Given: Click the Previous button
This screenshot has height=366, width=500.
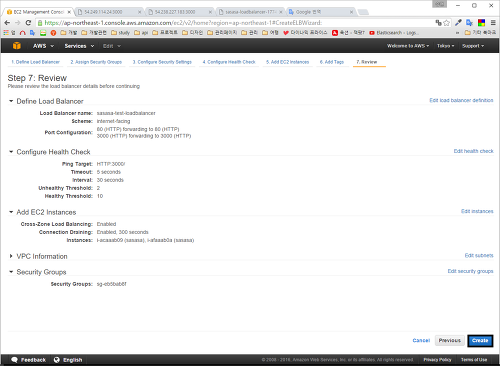Looking at the screenshot, I should click(450, 340).
